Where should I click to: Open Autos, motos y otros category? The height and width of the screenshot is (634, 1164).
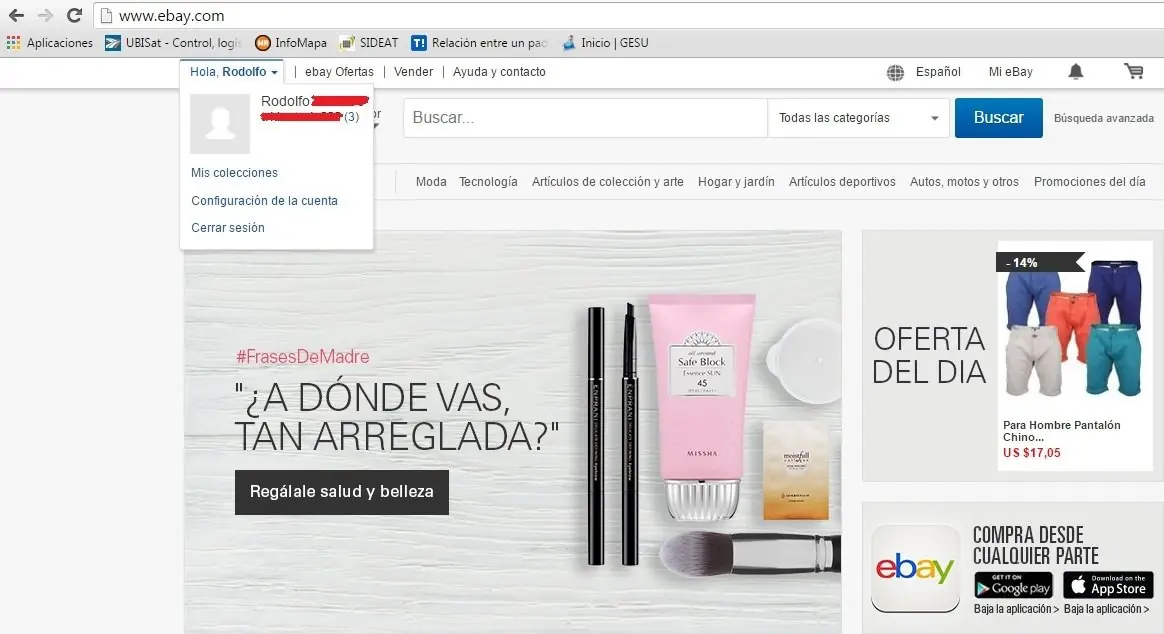point(964,181)
